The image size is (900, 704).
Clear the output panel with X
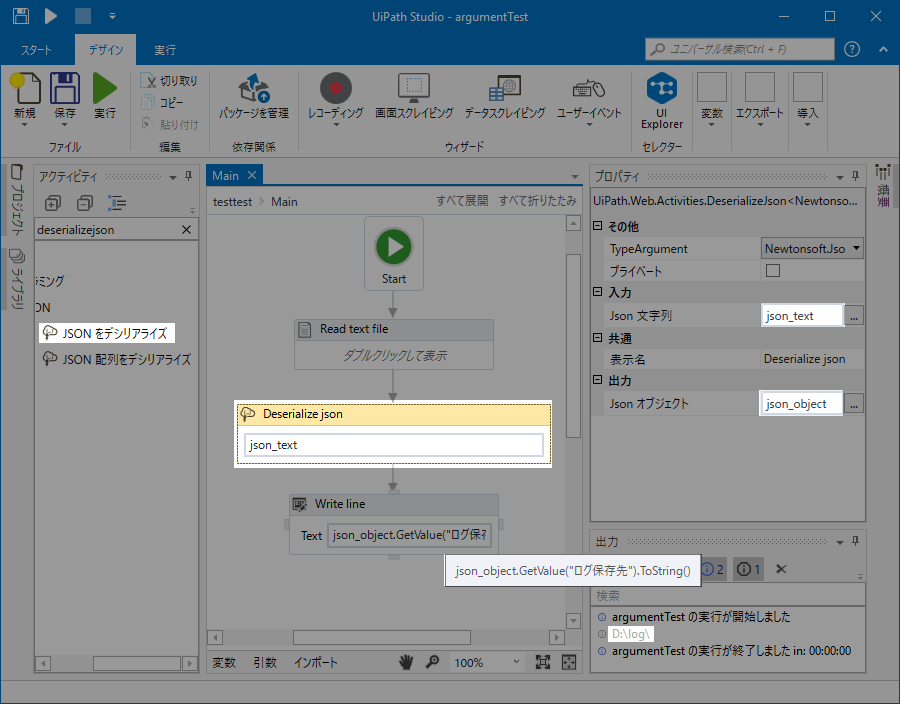(781, 569)
